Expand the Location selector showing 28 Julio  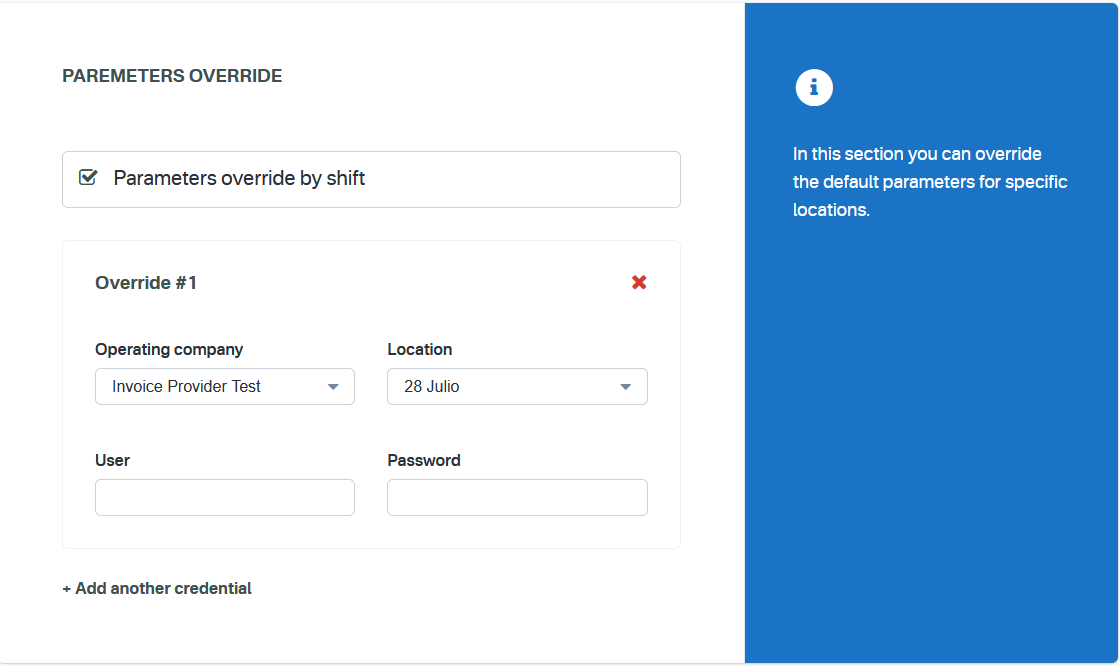click(x=517, y=386)
